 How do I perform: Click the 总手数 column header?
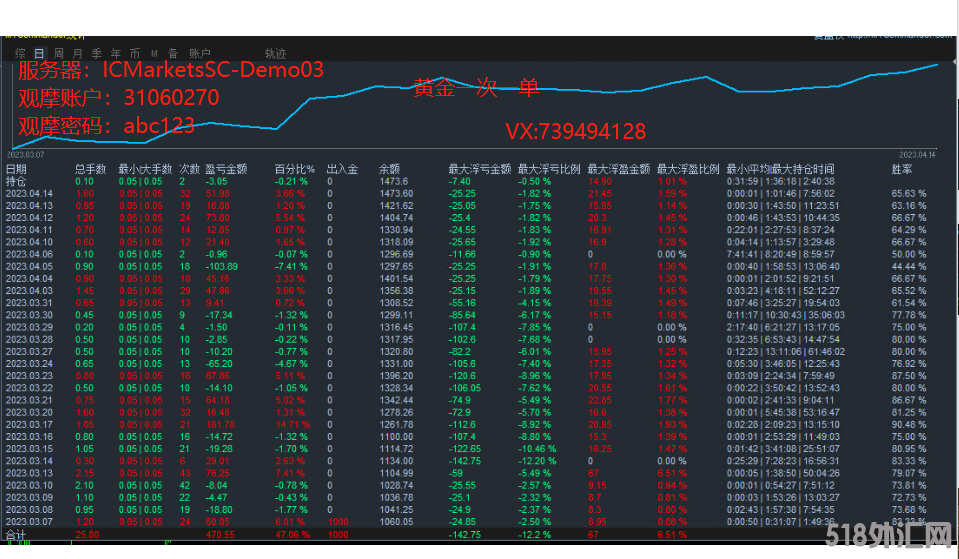(91, 169)
